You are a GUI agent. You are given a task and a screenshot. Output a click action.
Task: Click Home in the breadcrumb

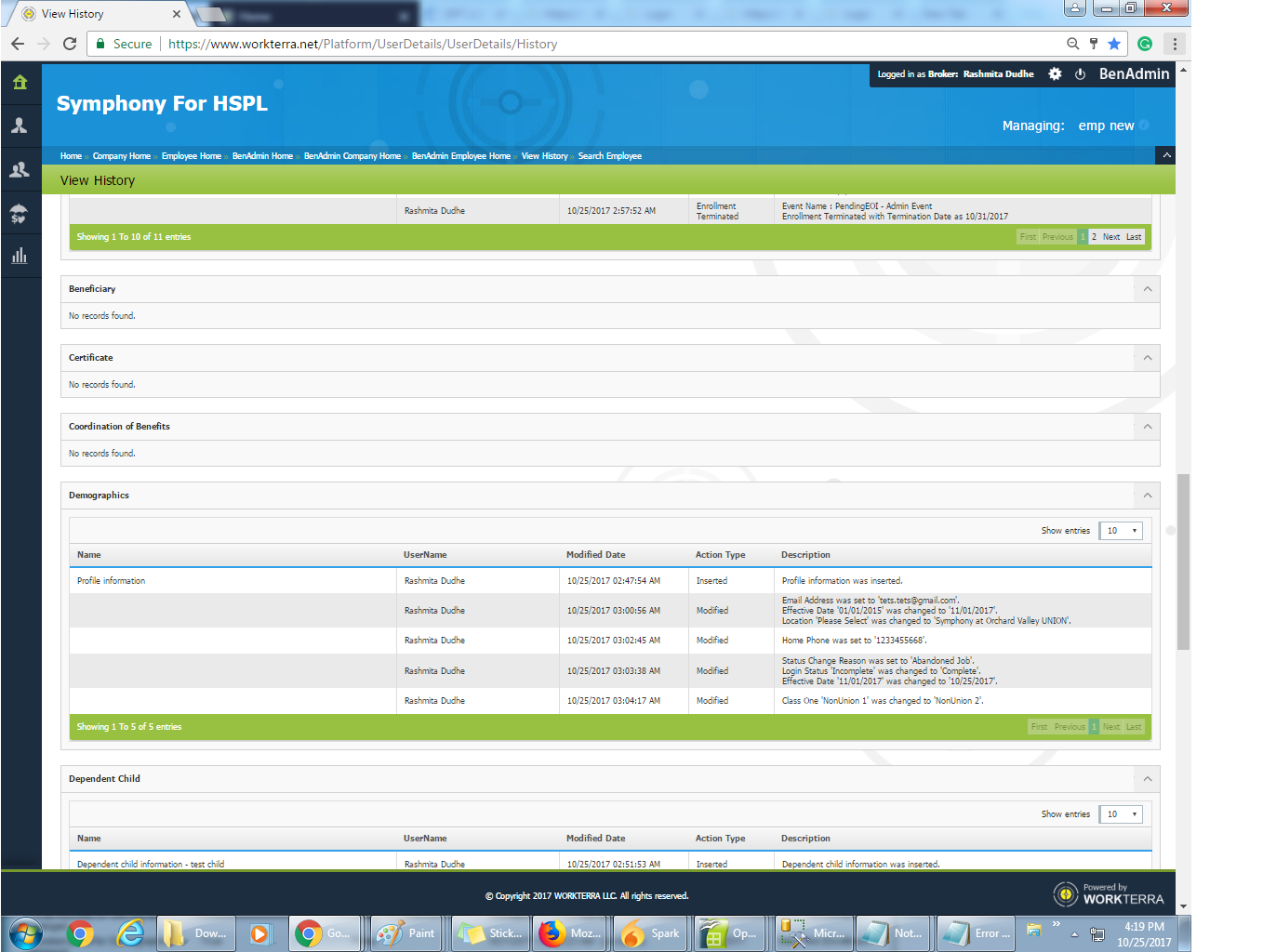point(71,156)
